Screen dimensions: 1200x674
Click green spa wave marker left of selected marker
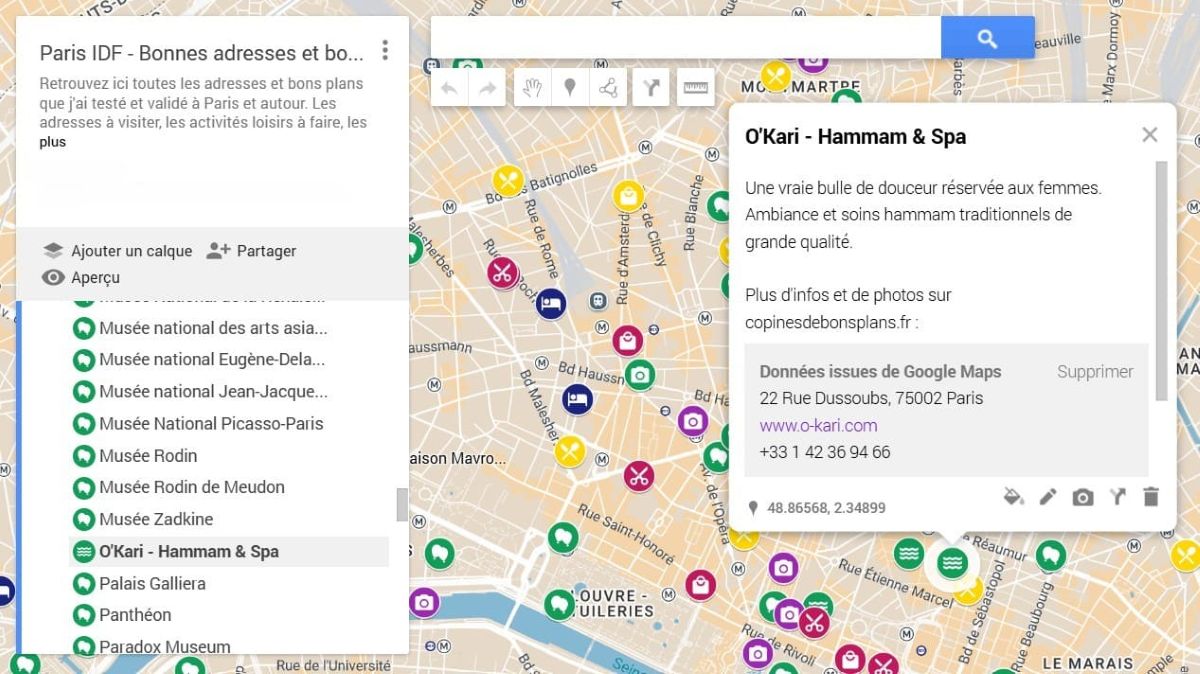(908, 553)
